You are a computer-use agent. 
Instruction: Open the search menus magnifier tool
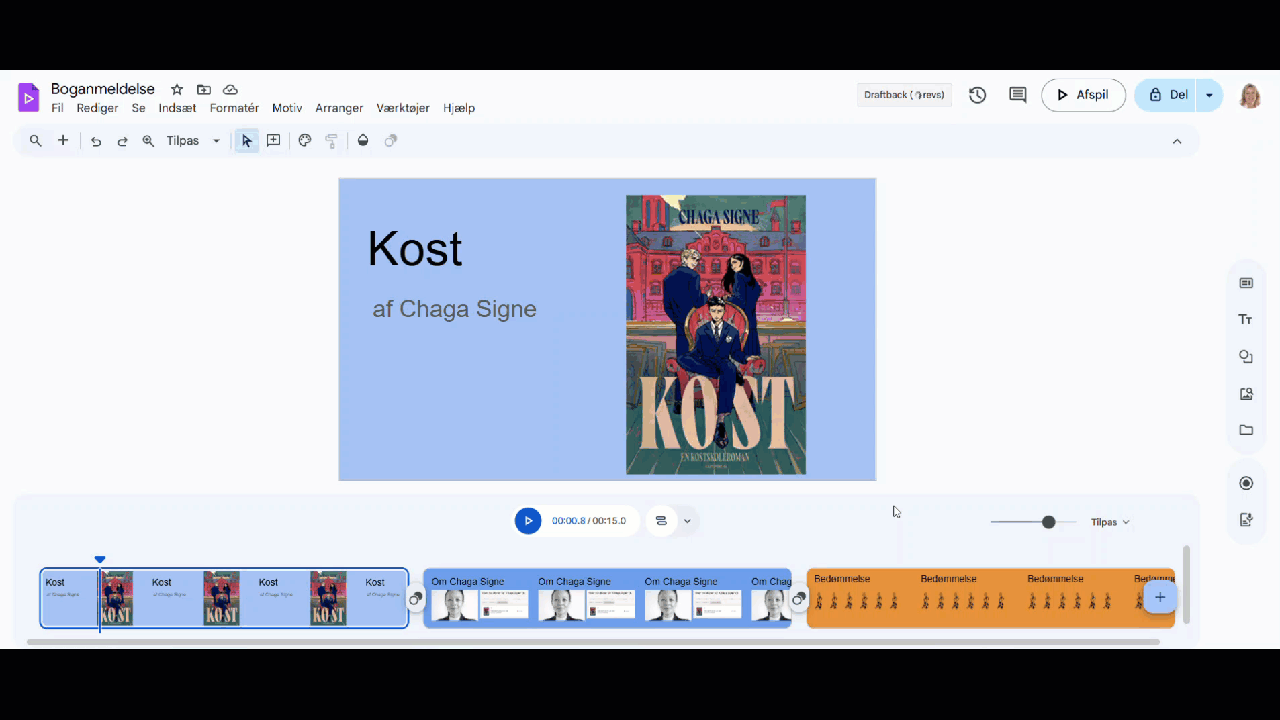tap(36, 141)
